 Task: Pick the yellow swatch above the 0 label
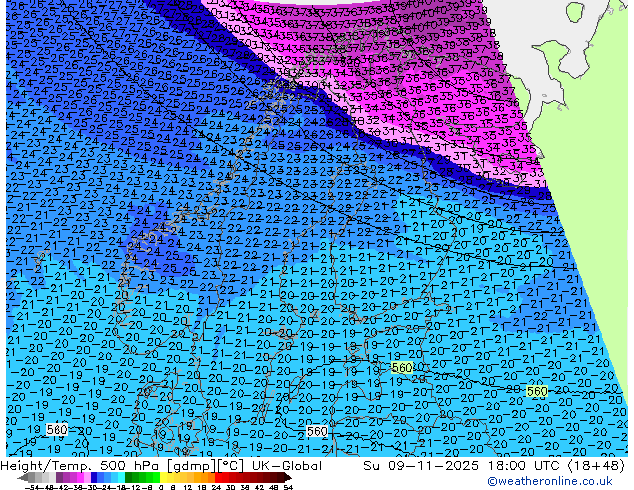(163, 478)
